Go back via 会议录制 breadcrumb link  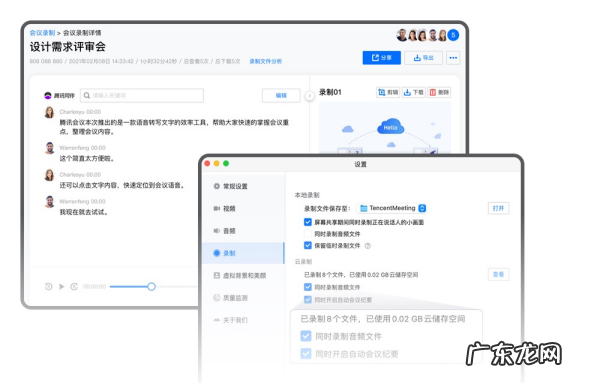click(42, 33)
